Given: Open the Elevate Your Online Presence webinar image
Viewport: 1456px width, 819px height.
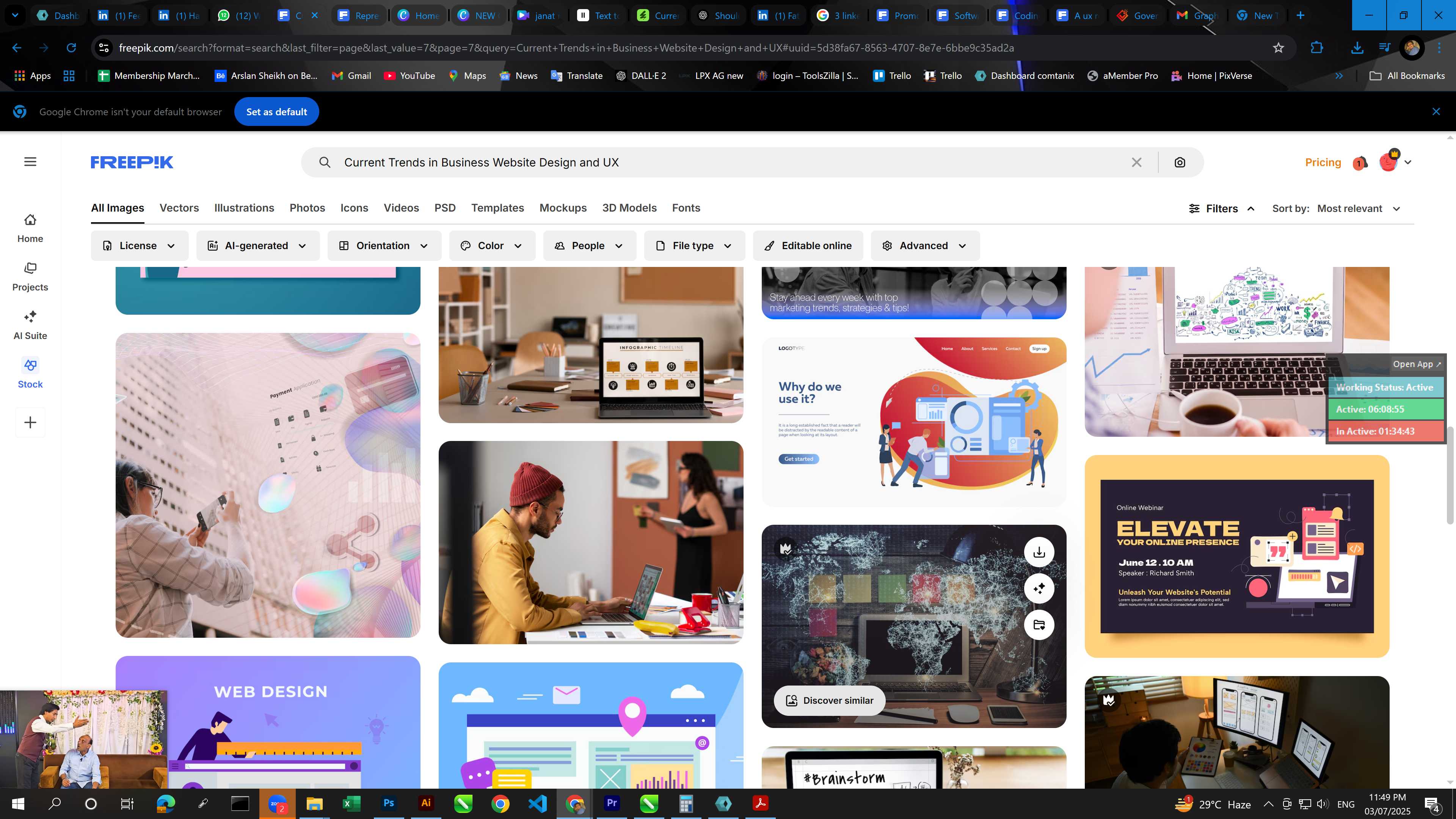Looking at the screenshot, I should pyautogui.click(x=1237, y=556).
